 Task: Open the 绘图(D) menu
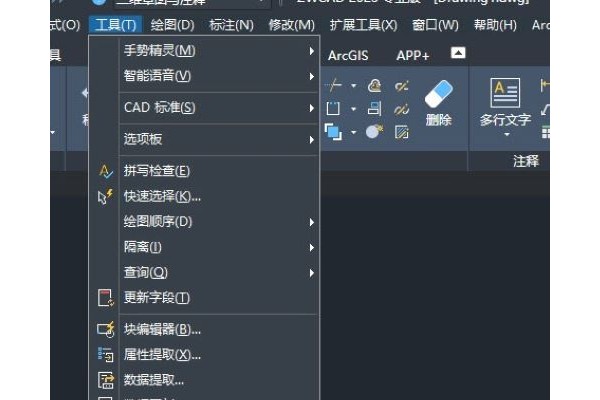(x=173, y=25)
